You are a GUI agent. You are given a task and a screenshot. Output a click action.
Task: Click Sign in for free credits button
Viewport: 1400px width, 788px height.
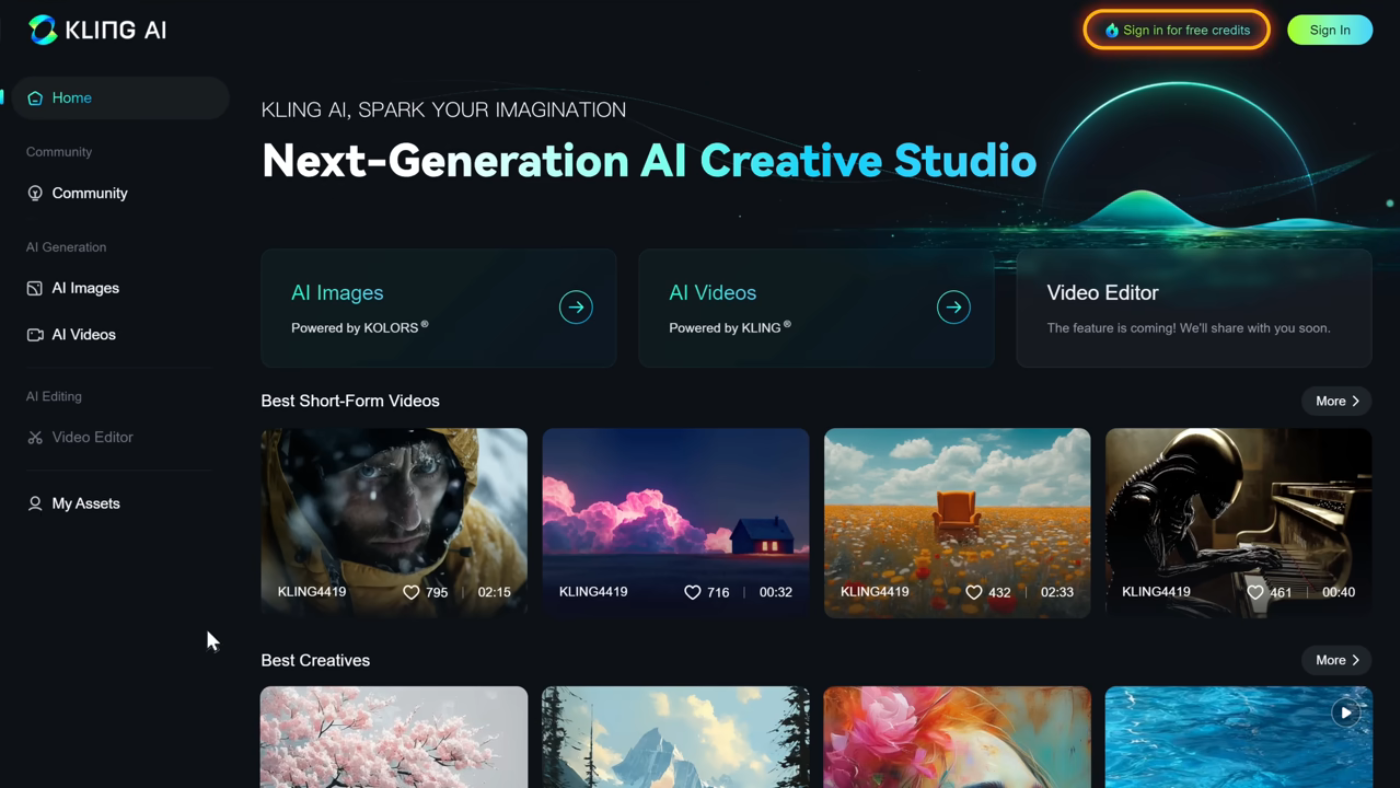[x=1177, y=30]
